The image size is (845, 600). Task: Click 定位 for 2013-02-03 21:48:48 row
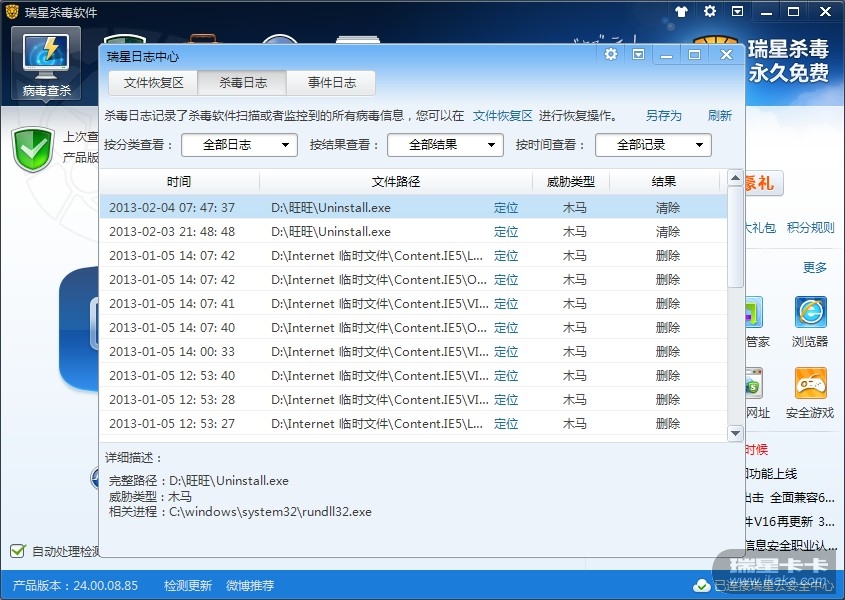pos(505,232)
